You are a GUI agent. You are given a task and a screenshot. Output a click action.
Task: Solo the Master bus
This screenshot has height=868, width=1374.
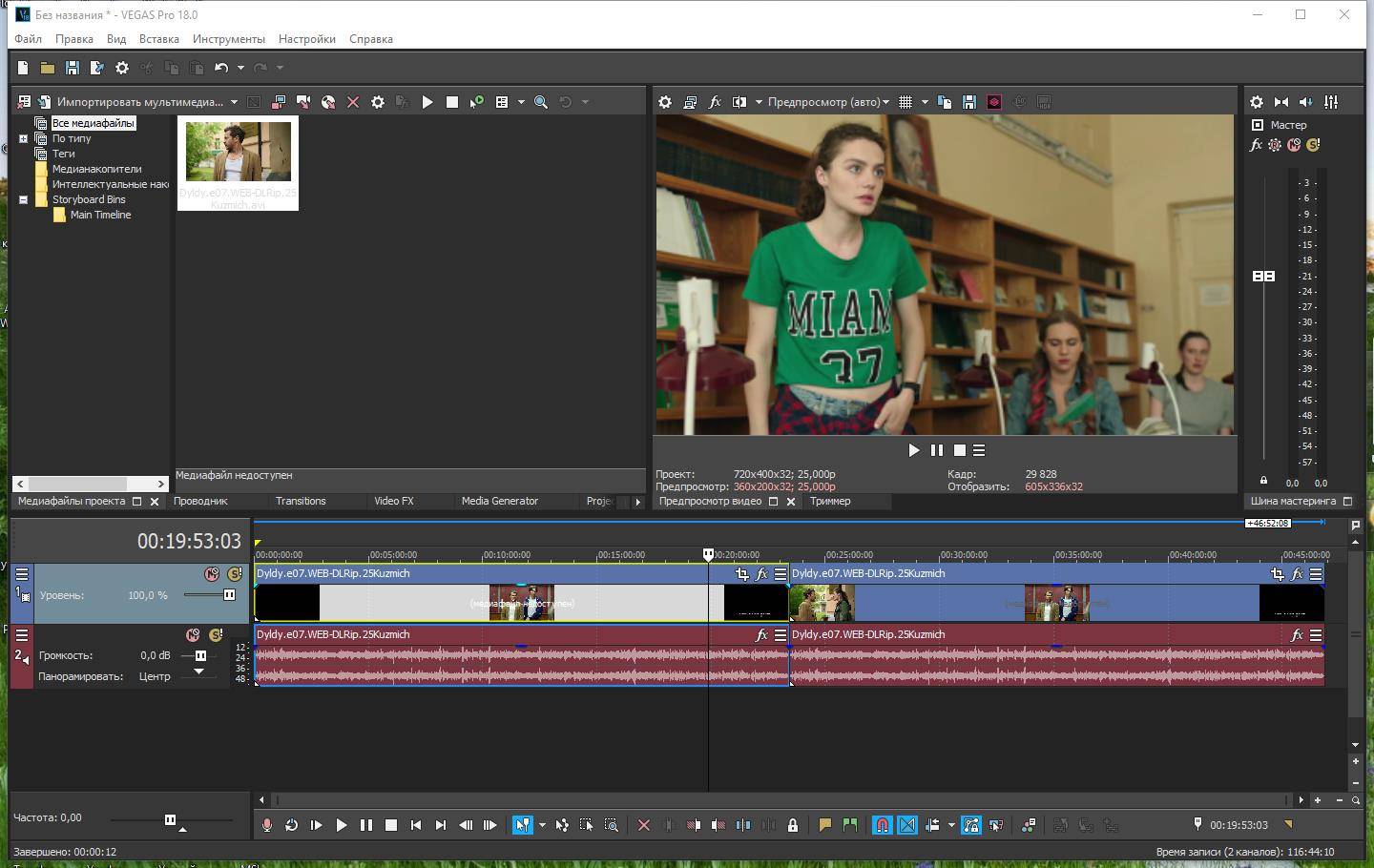[1313, 145]
